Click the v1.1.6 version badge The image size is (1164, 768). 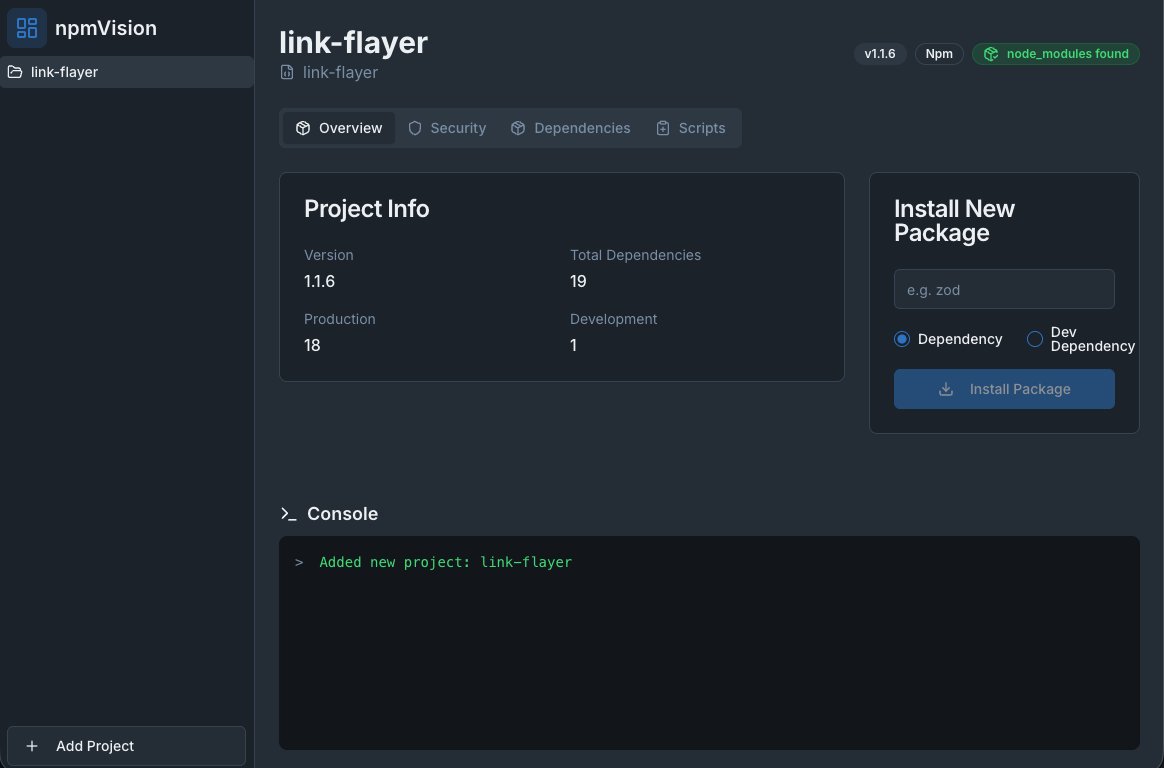pyautogui.click(x=880, y=53)
